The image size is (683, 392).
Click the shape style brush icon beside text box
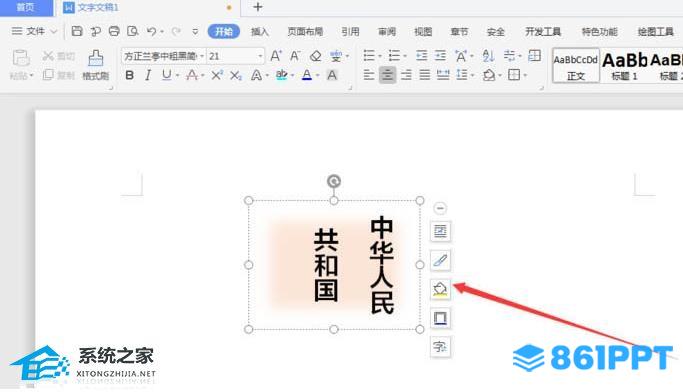[440, 260]
